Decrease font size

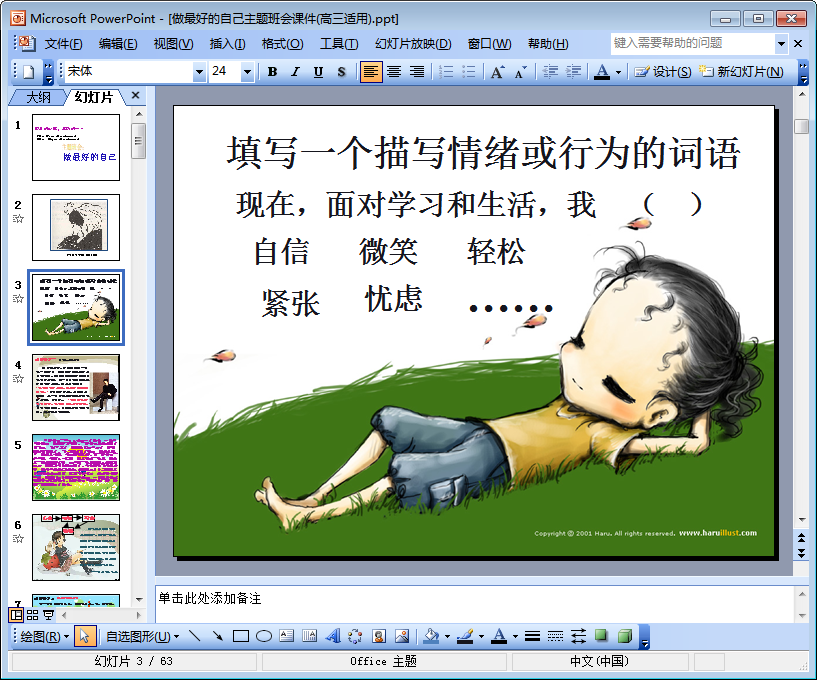pyautogui.click(x=521, y=71)
